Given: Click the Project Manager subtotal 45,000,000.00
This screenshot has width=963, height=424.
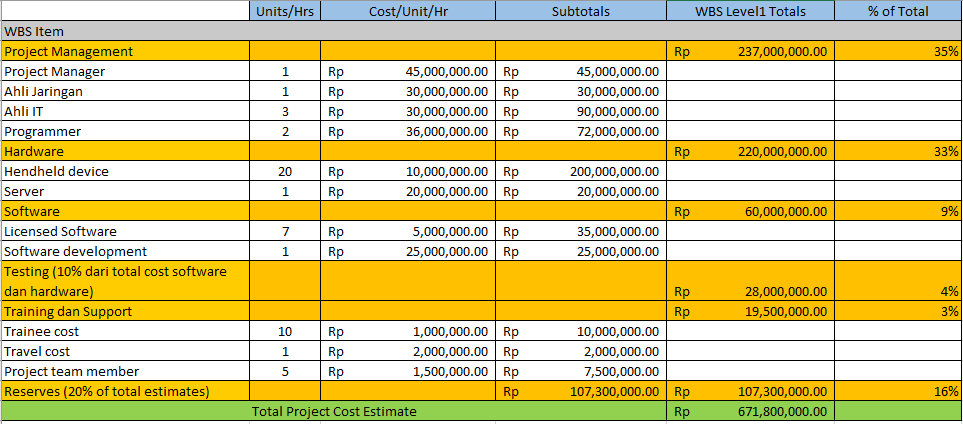Looking at the screenshot, I should (581, 71).
